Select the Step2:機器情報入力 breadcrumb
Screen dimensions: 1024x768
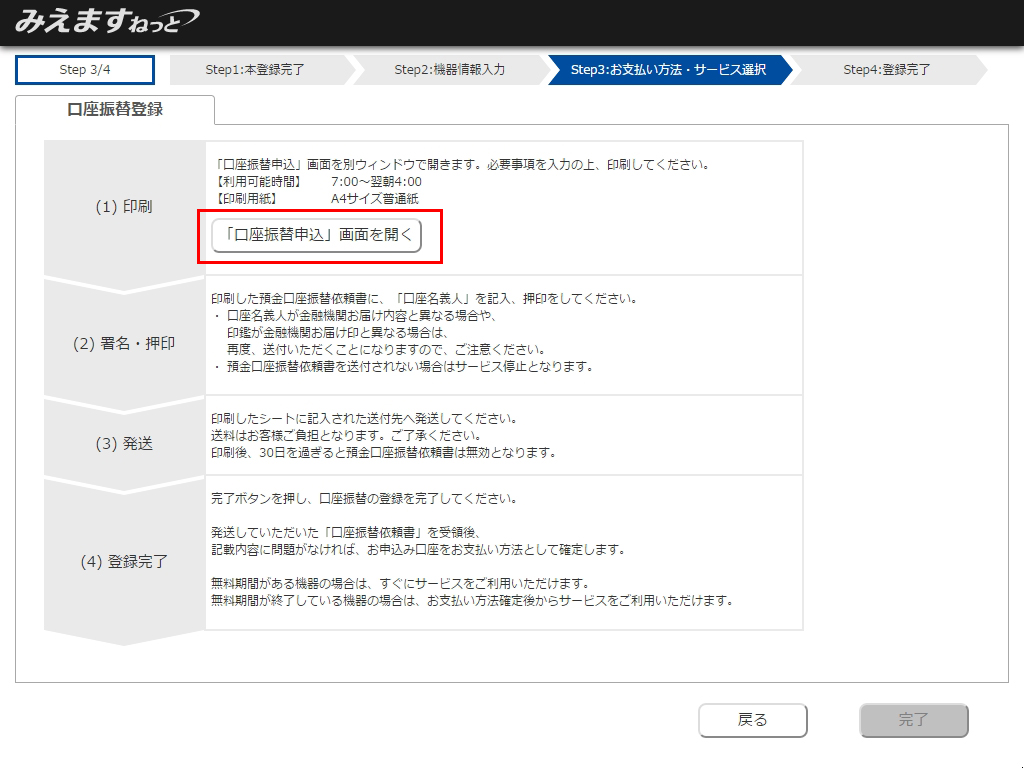(449, 70)
